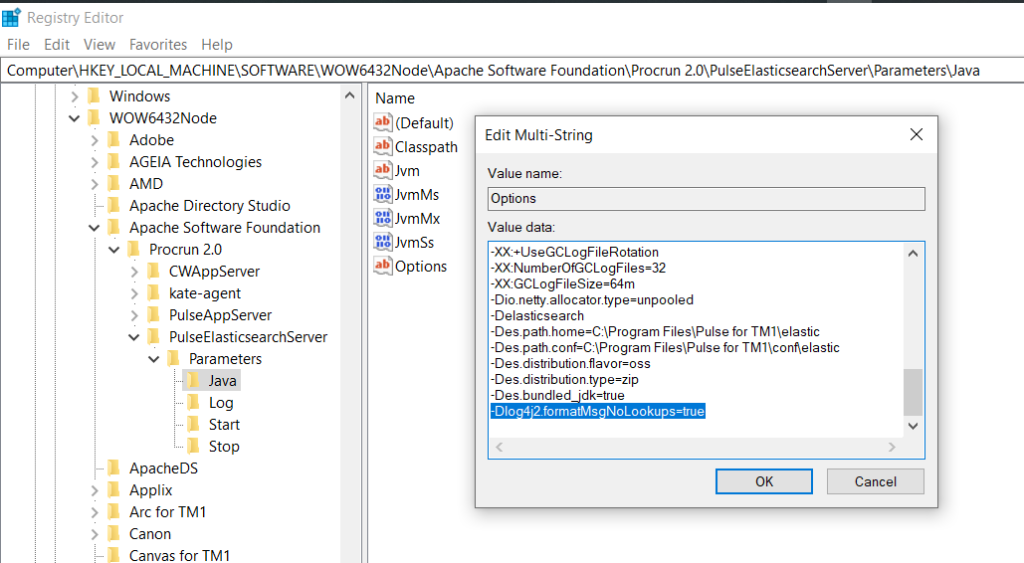Select the Java folder icon in tree

pyautogui.click(x=194, y=381)
